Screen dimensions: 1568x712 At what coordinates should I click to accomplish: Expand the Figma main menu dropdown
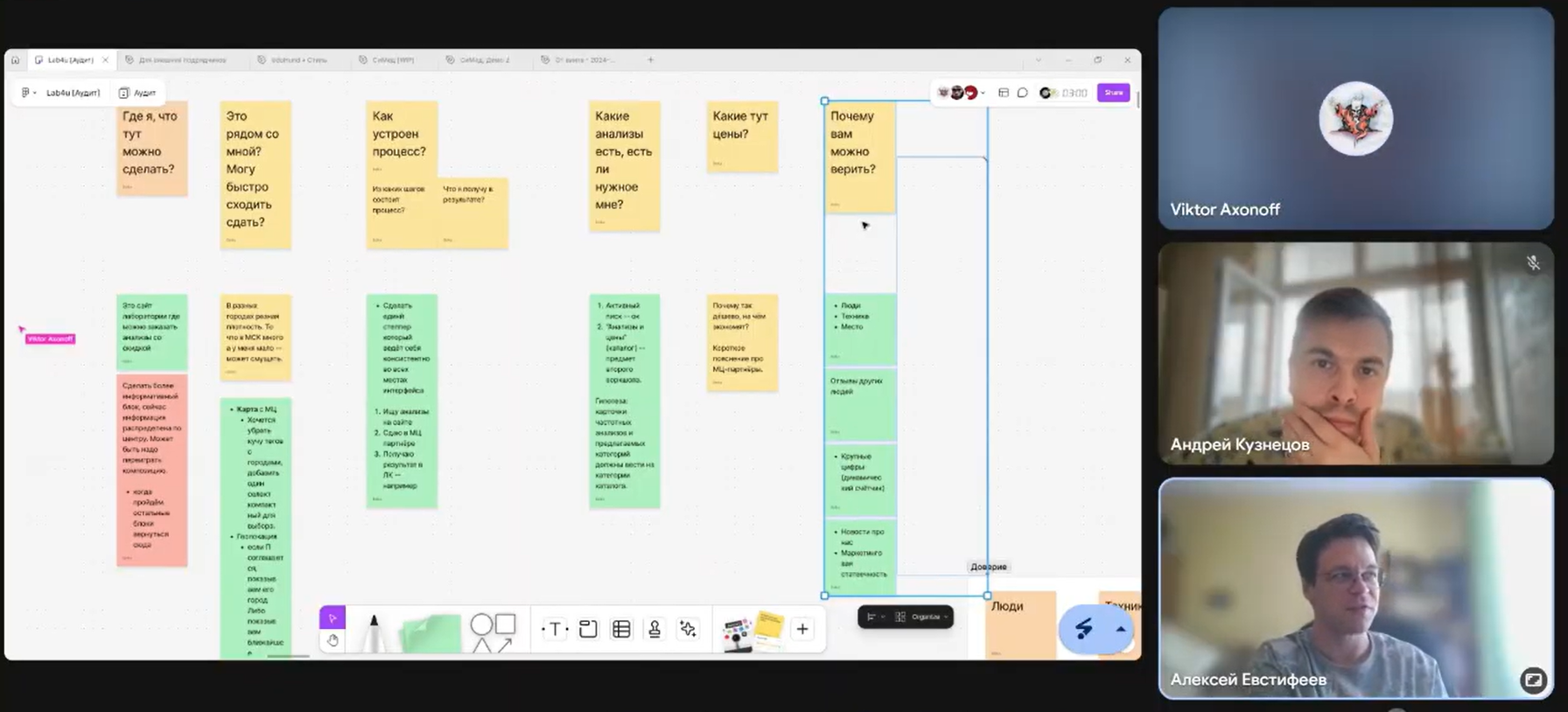(28, 93)
